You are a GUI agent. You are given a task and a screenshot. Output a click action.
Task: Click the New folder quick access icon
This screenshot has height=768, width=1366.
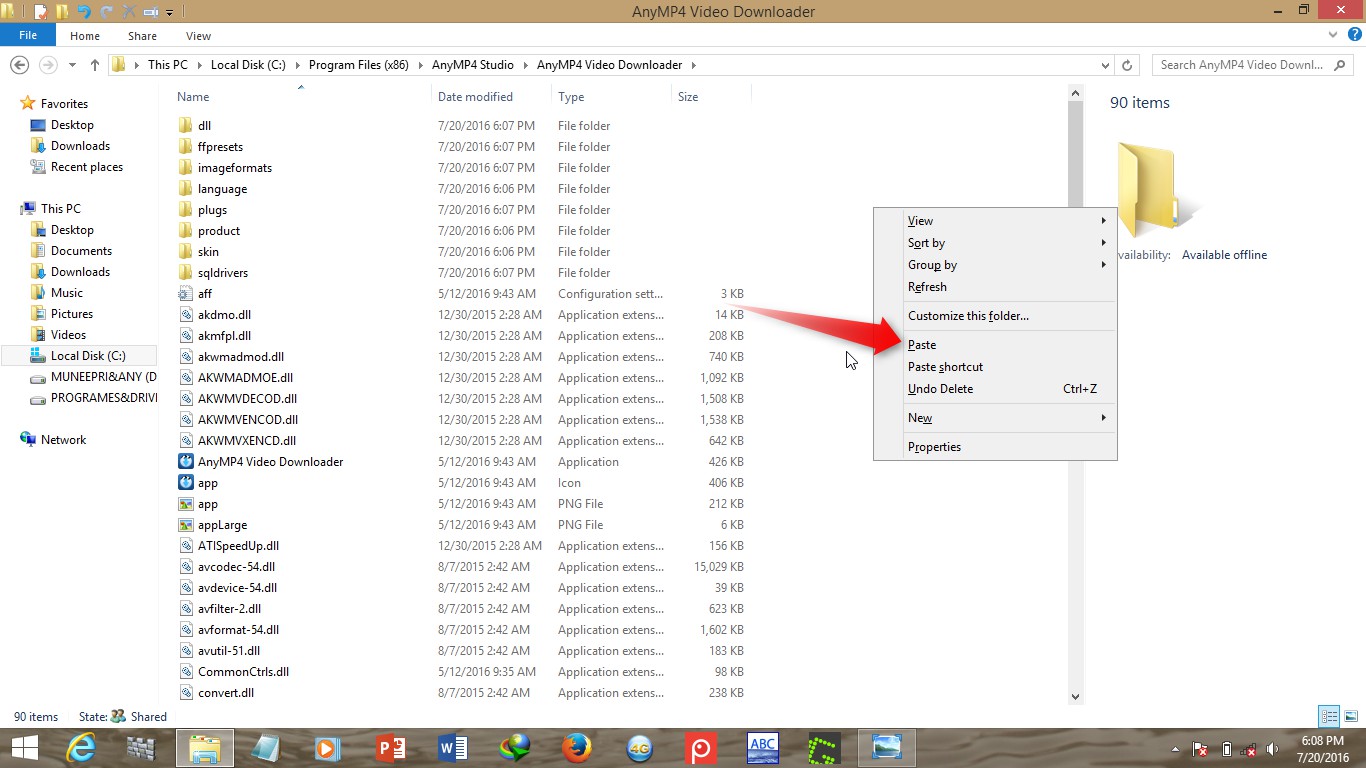click(x=62, y=12)
